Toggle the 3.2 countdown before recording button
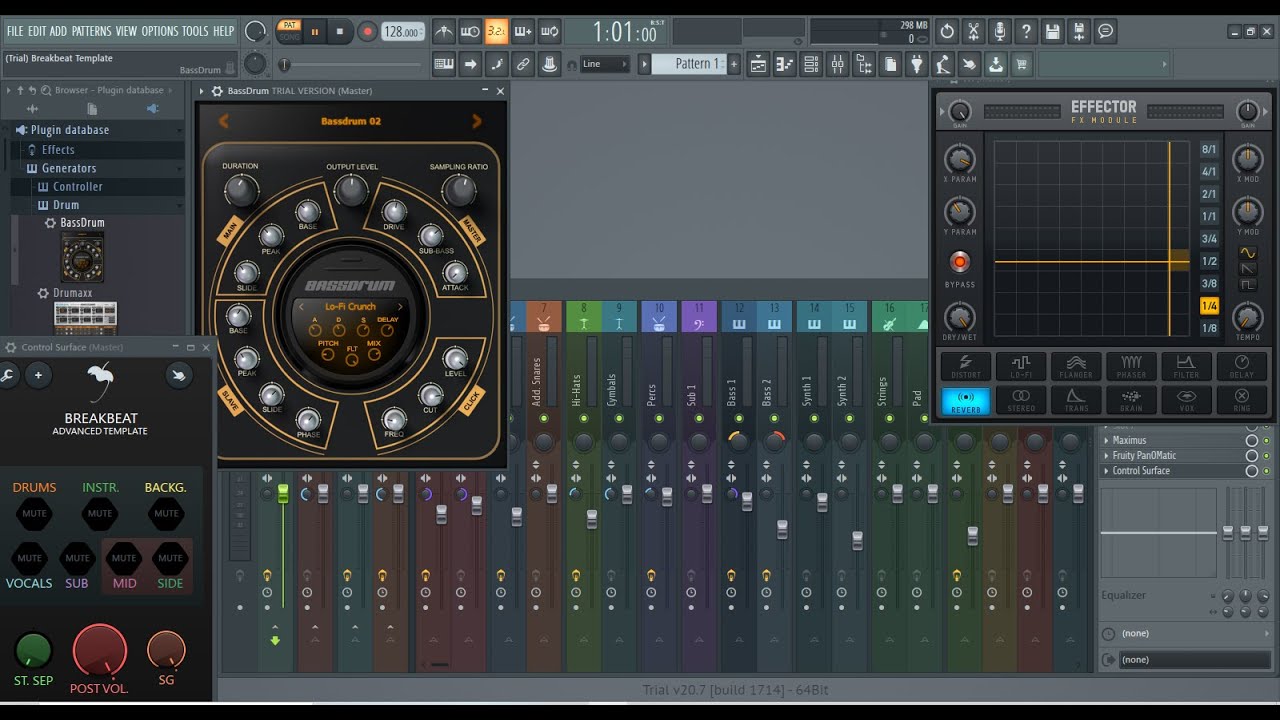 (x=496, y=31)
